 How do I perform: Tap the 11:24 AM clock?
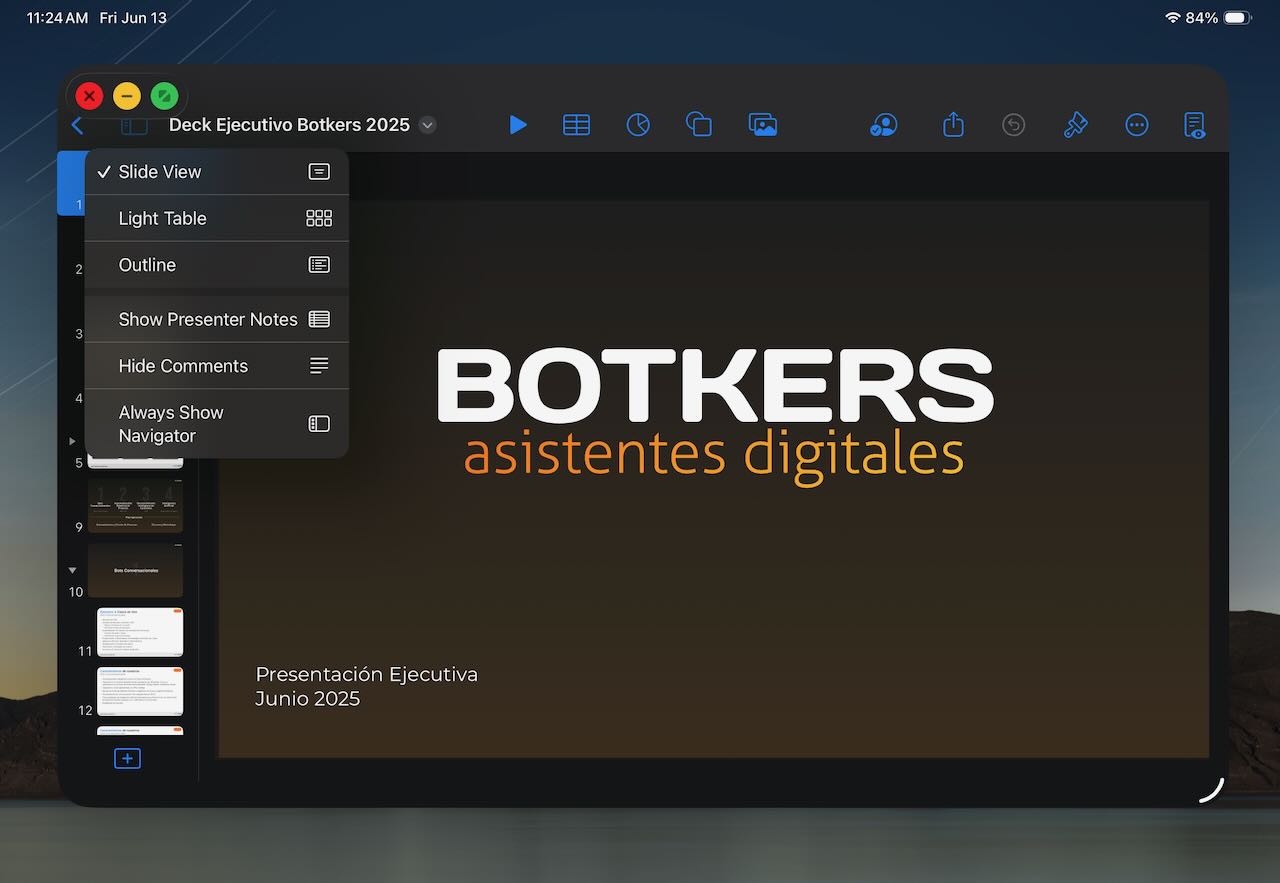(x=57, y=18)
